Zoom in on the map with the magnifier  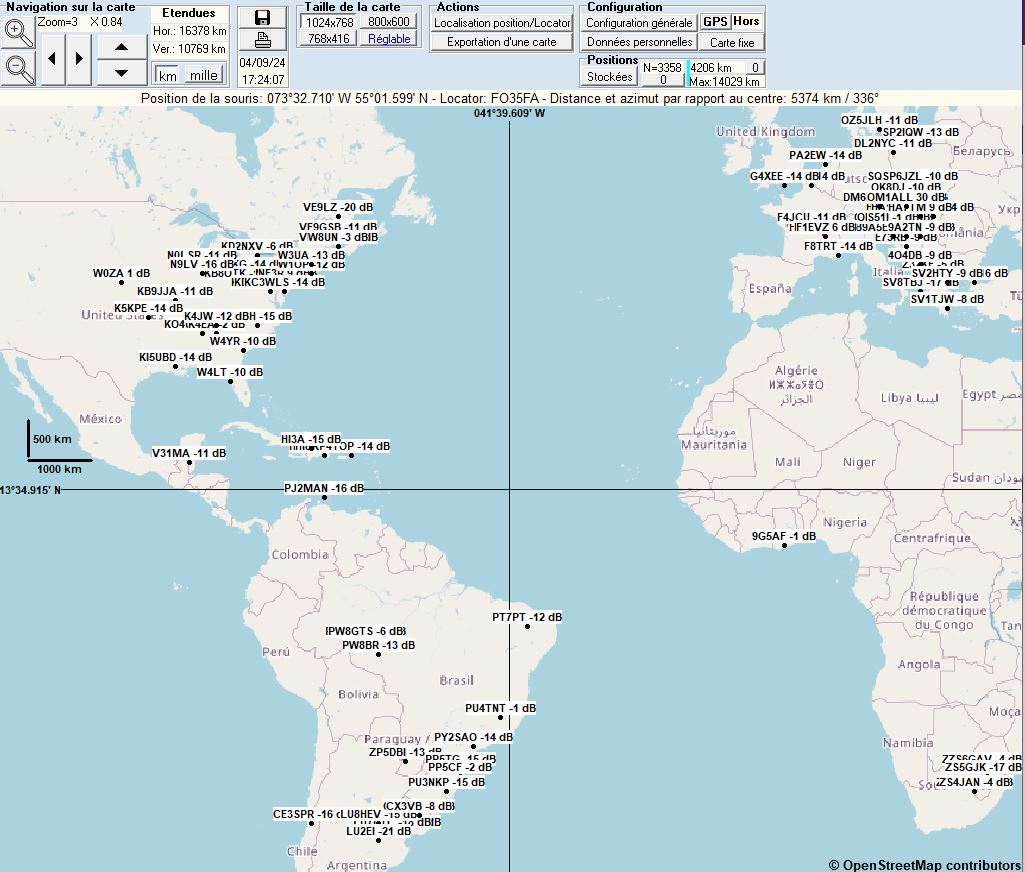pyautogui.click(x=18, y=31)
